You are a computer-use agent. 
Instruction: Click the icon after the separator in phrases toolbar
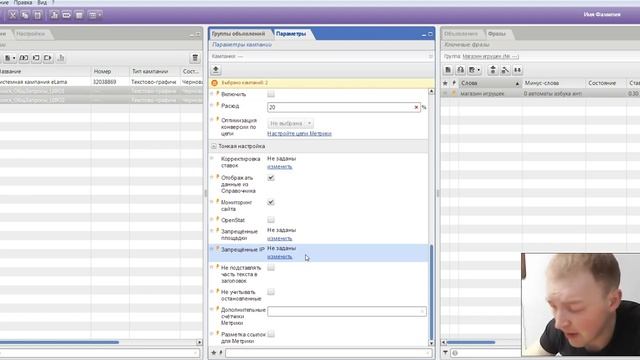point(493,70)
